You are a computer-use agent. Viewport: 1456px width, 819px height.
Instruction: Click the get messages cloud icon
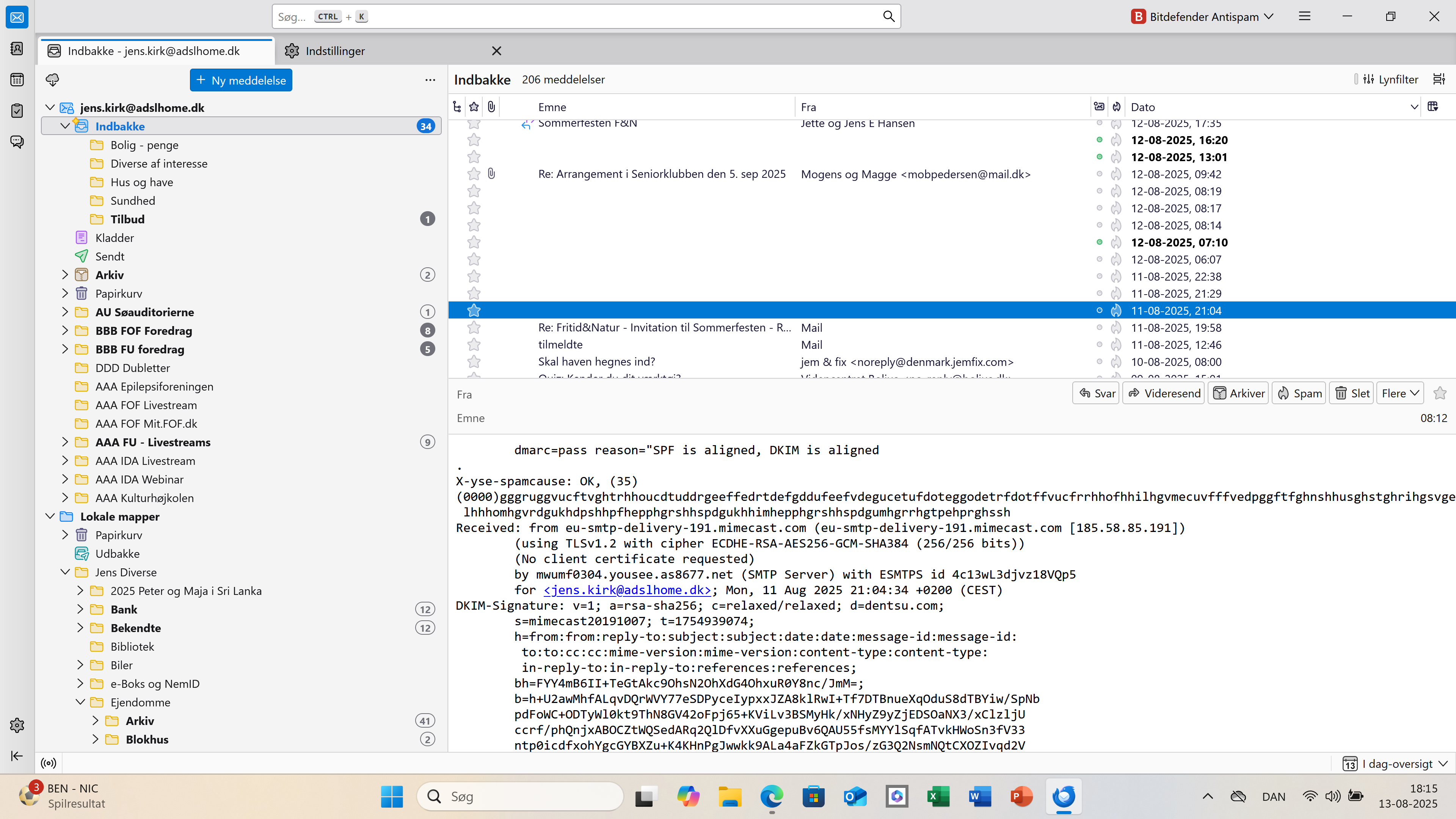tap(53, 80)
